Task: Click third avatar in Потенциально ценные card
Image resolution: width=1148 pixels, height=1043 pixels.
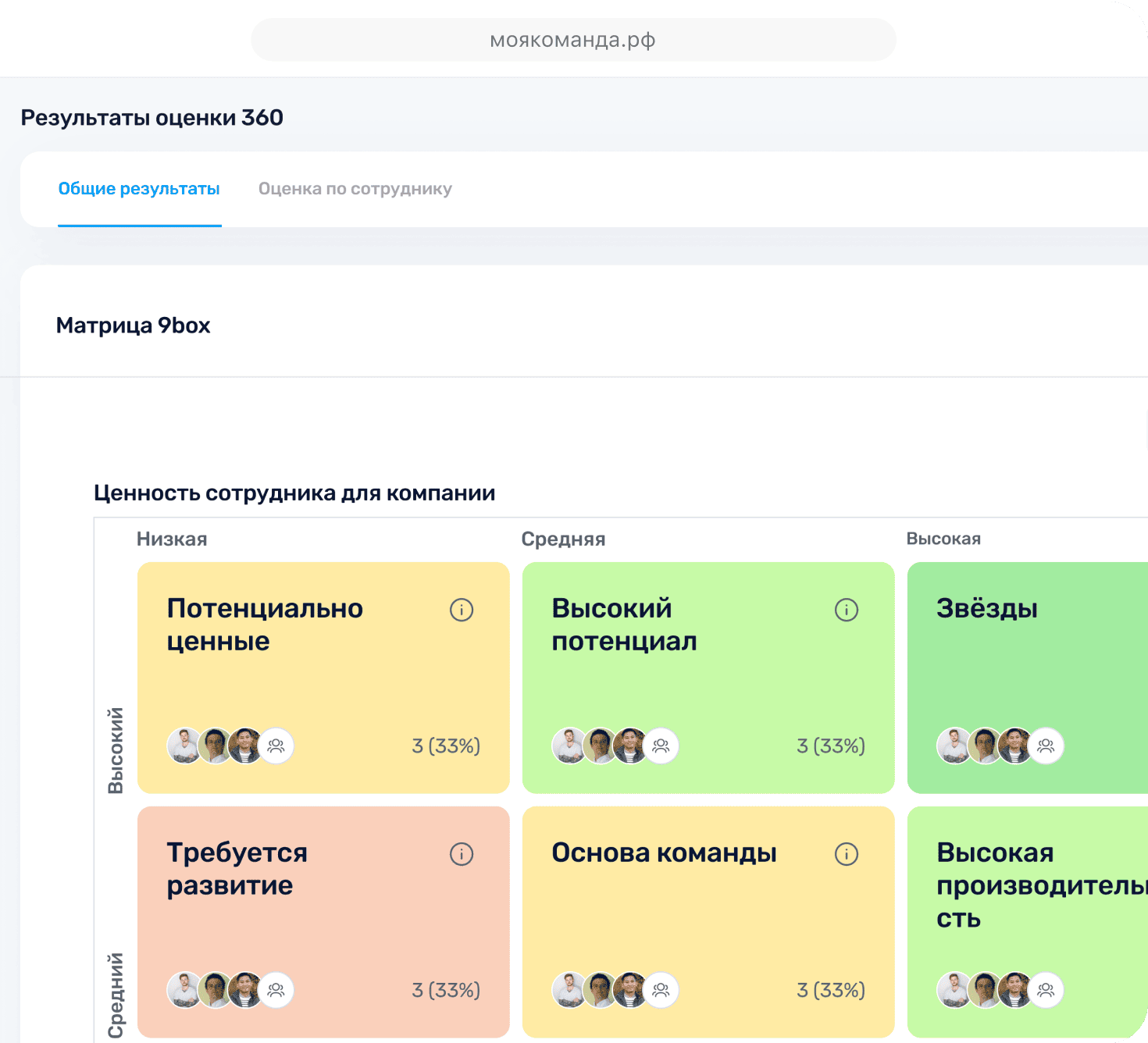Action: click(x=245, y=746)
